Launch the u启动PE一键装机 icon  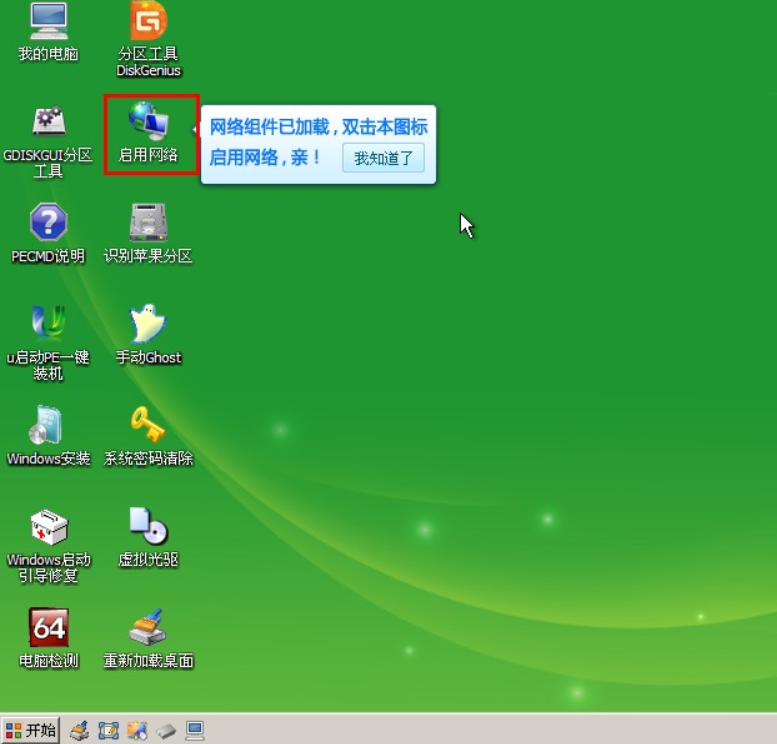[x=48, y=324]
